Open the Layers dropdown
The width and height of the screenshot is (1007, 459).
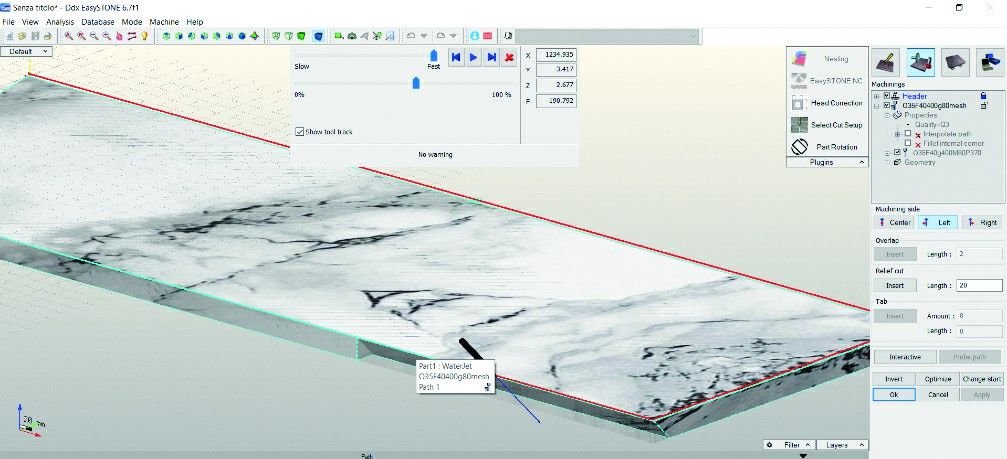842,445
